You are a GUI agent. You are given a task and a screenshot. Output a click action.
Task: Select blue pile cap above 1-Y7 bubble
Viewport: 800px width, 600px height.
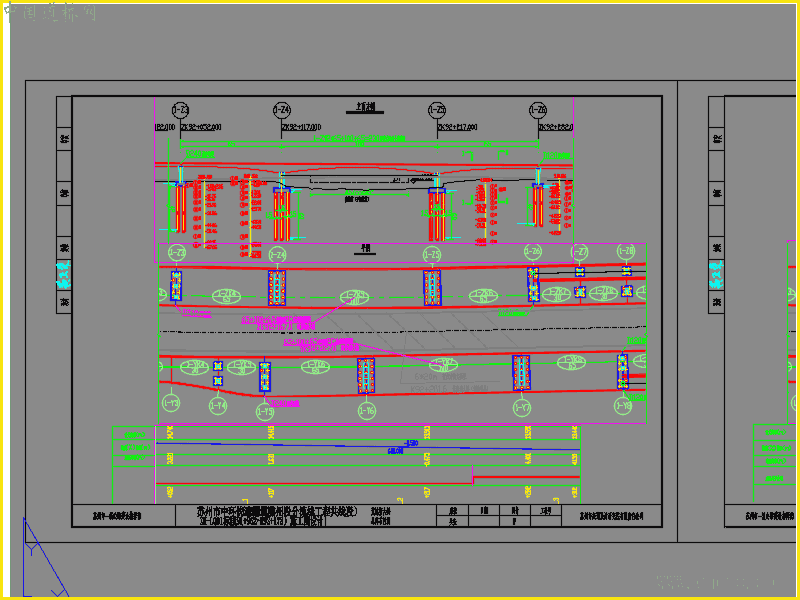click(521, 373)
